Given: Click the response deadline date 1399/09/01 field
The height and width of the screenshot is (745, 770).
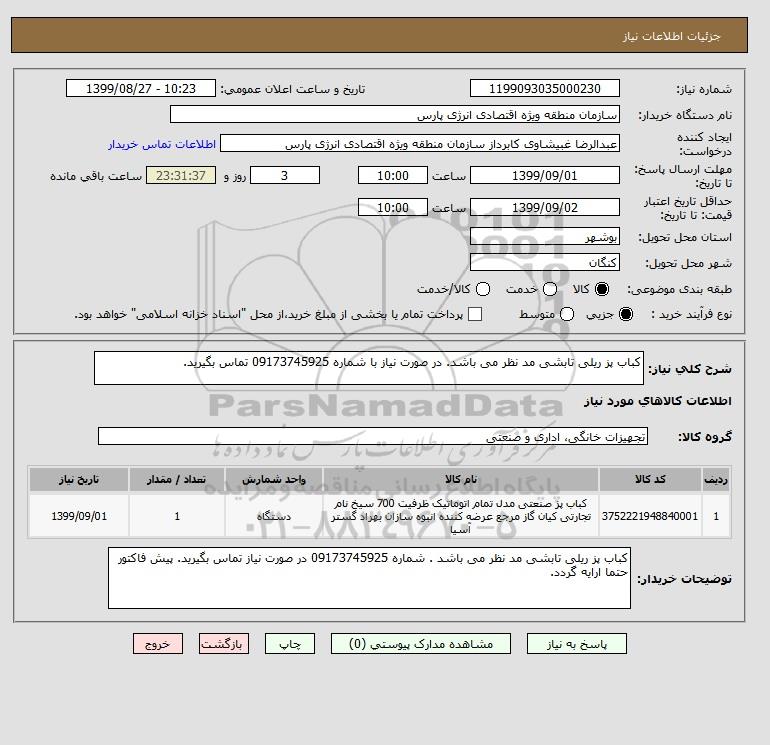Looking at the screenshot, I should pos(545,175).
